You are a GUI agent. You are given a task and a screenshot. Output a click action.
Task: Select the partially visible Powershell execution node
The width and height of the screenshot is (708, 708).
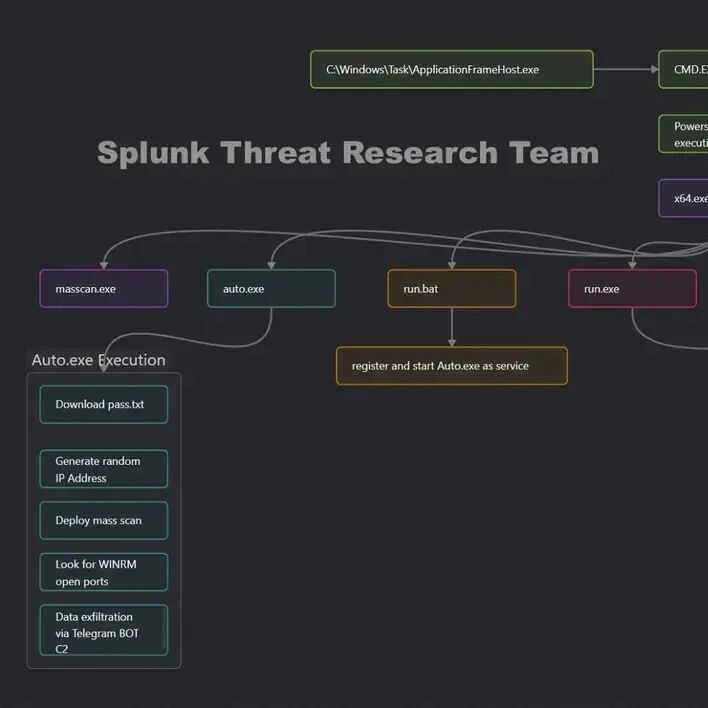(683, 134)
